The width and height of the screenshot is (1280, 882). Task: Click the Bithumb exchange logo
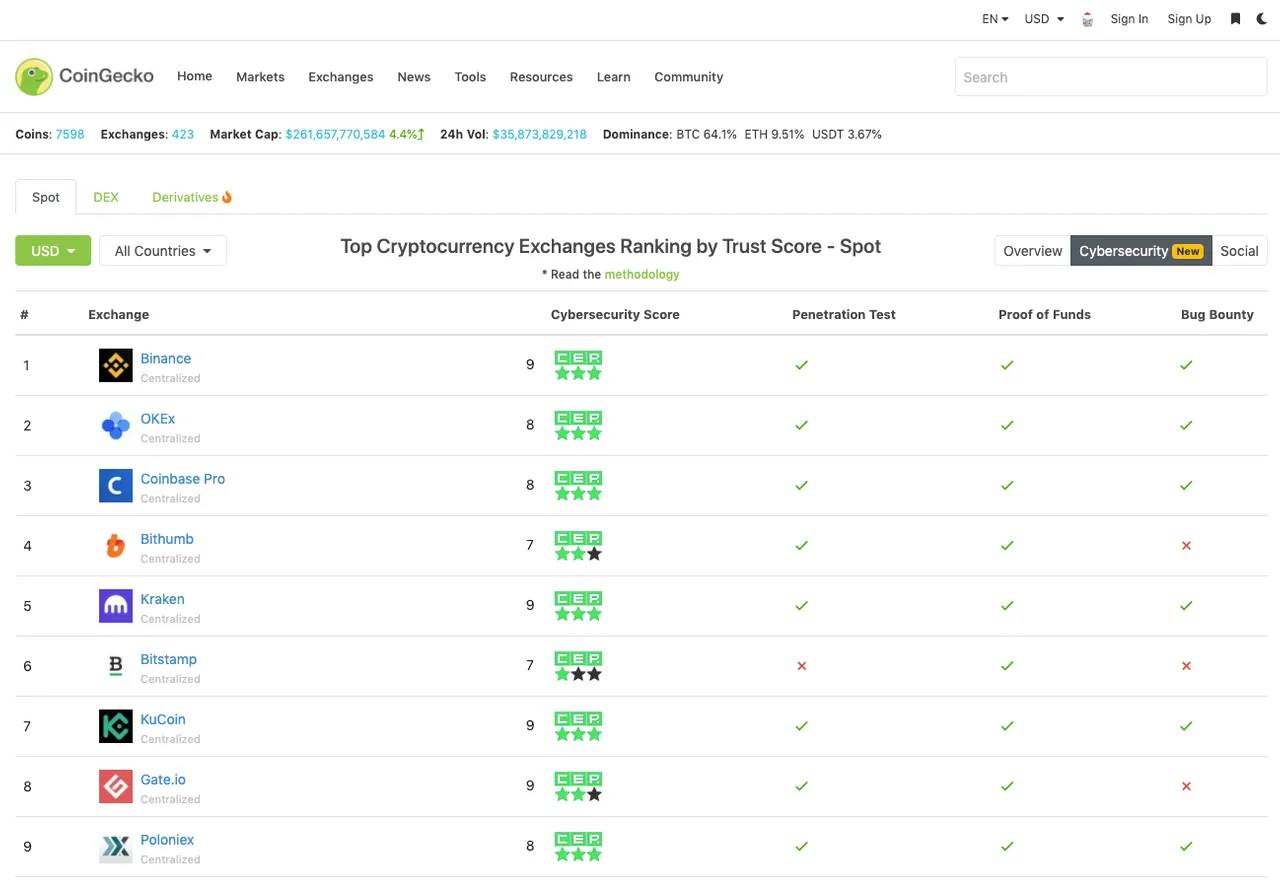click(116, 545)
